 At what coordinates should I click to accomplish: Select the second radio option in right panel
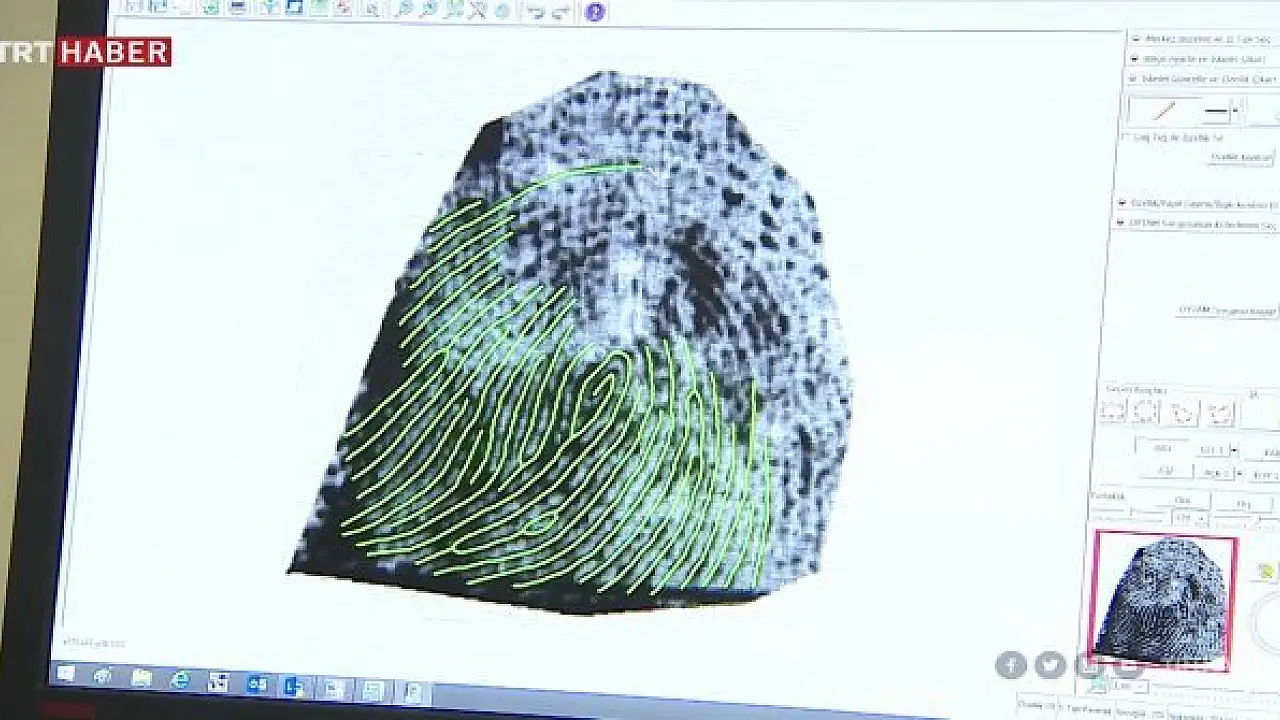pos(1135,58)
